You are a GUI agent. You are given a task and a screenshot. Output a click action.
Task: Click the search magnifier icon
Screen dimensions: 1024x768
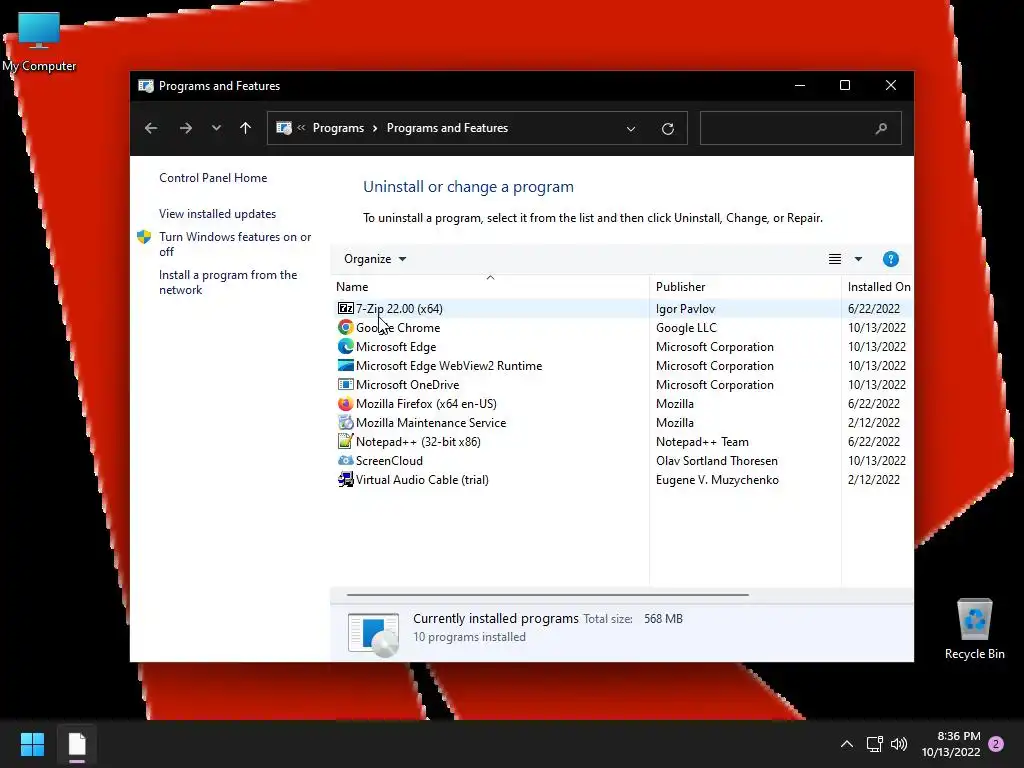point(881,128)
